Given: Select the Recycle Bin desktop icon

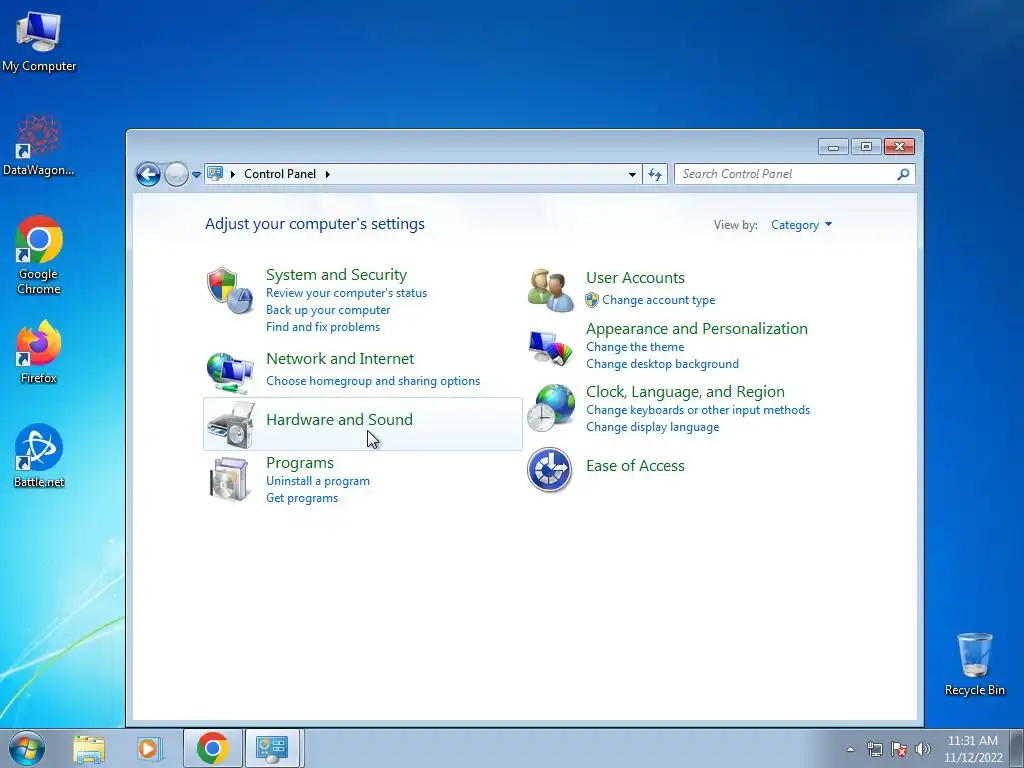Looking at the screenshot, I should click(974, 665).
